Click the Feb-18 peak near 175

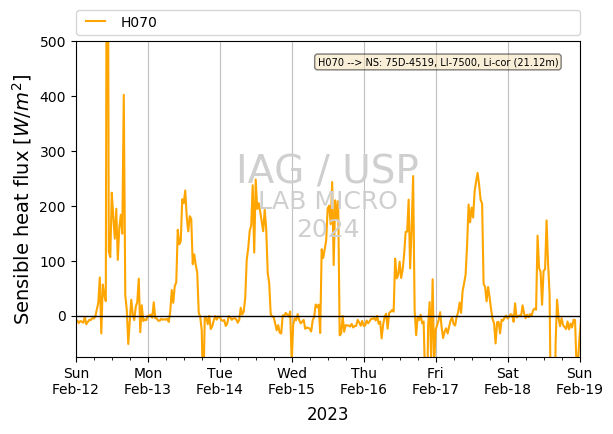pos(547,221)
